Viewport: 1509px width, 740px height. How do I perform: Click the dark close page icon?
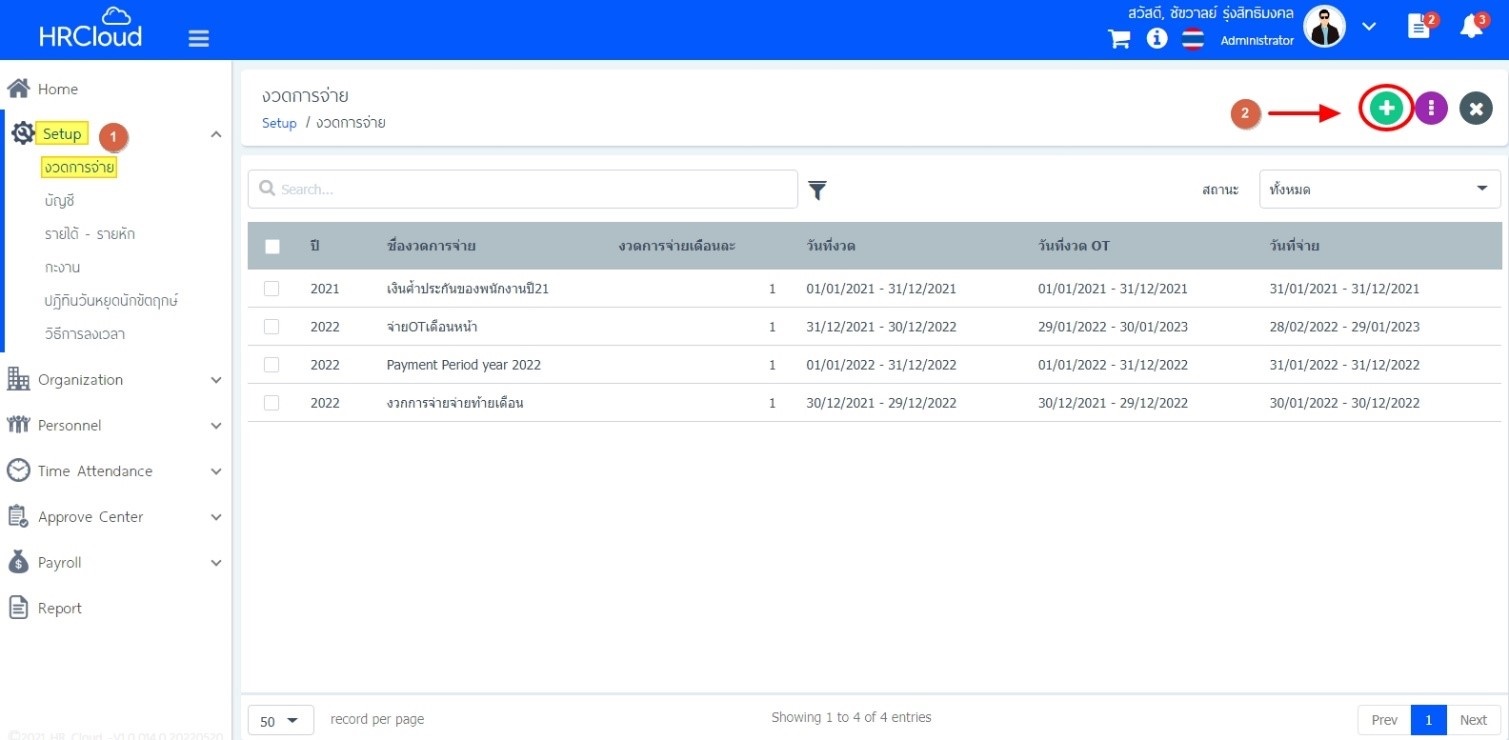(1476, 108)
